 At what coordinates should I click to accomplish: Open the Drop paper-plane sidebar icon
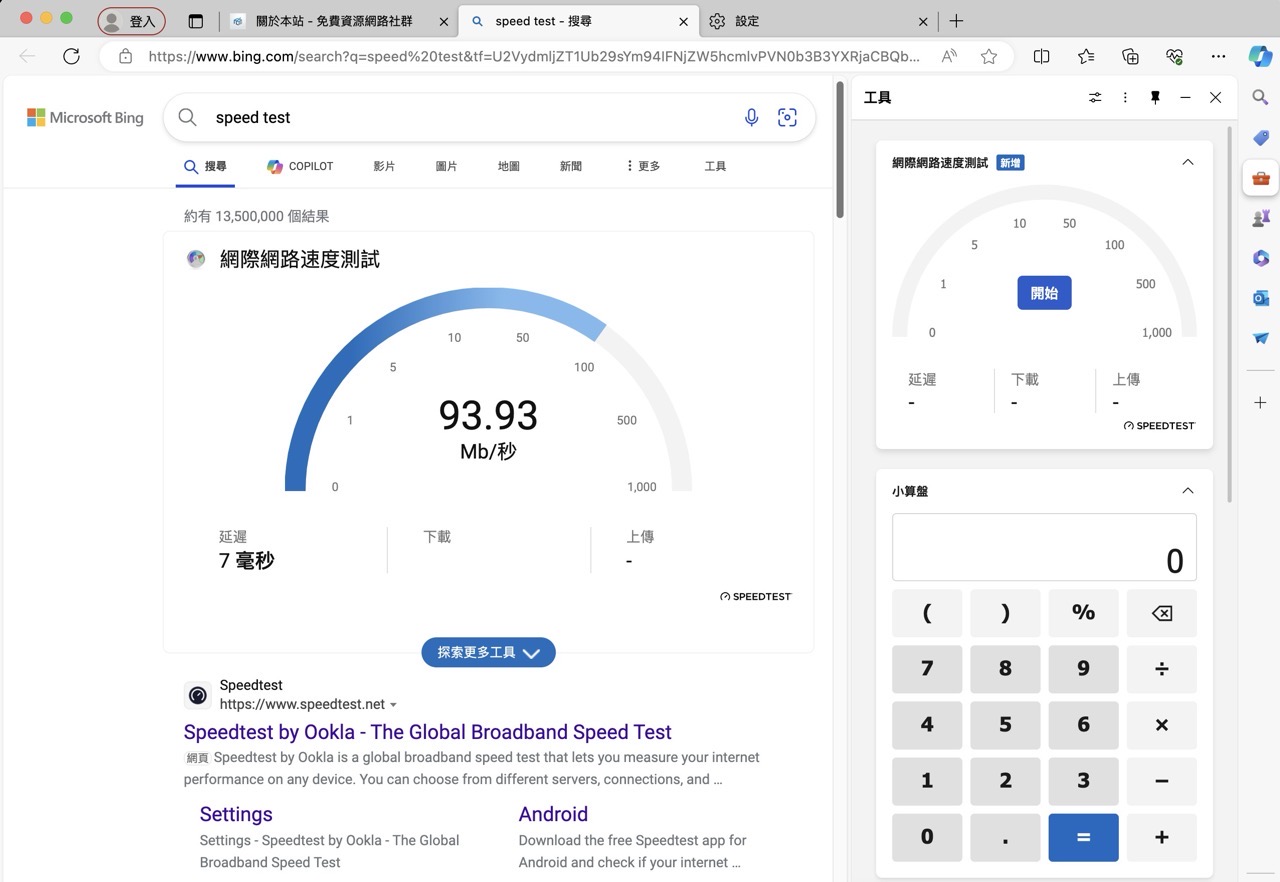(1260, 338)
